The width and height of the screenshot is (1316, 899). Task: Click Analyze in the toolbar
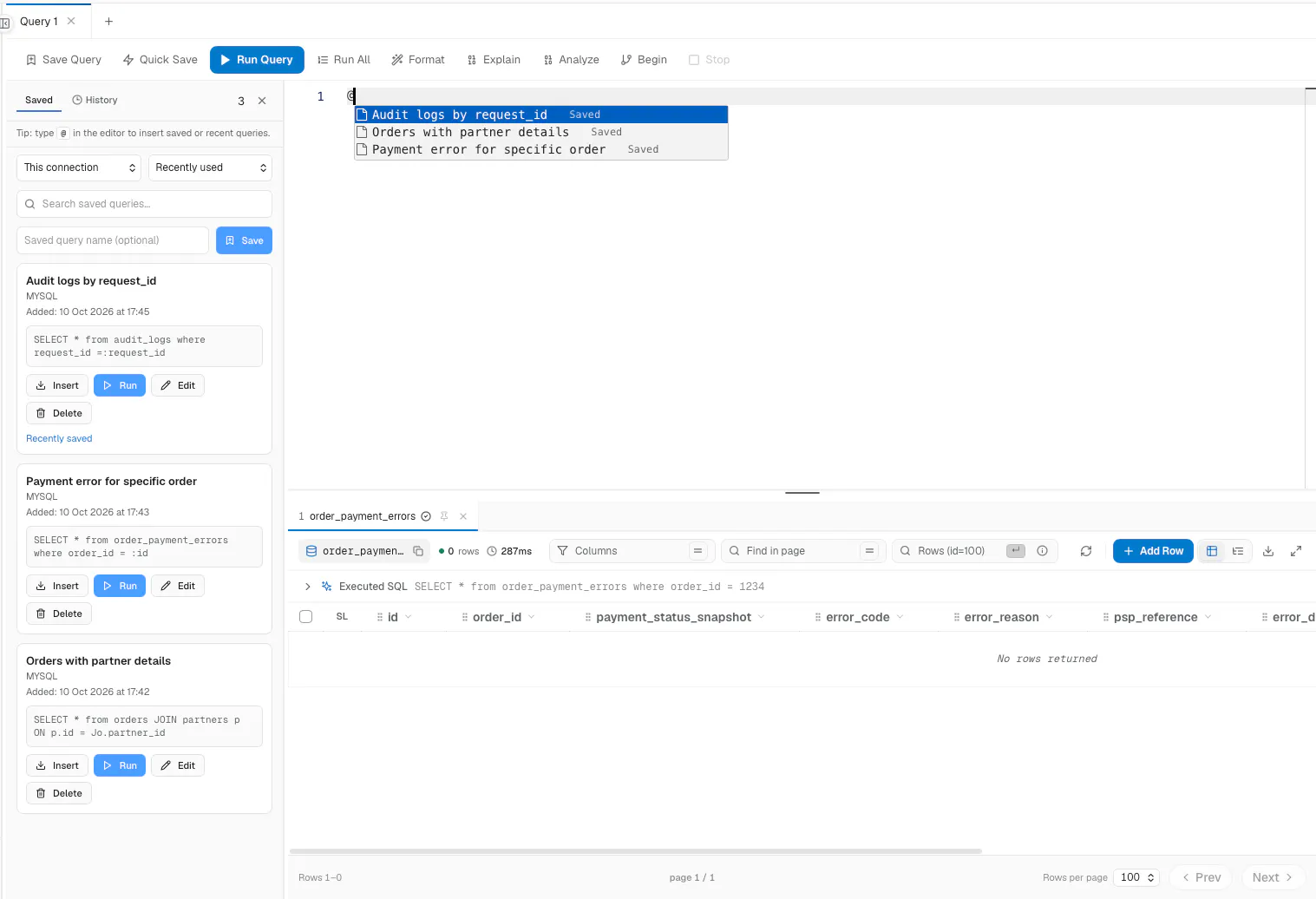(x=571, y=60)
